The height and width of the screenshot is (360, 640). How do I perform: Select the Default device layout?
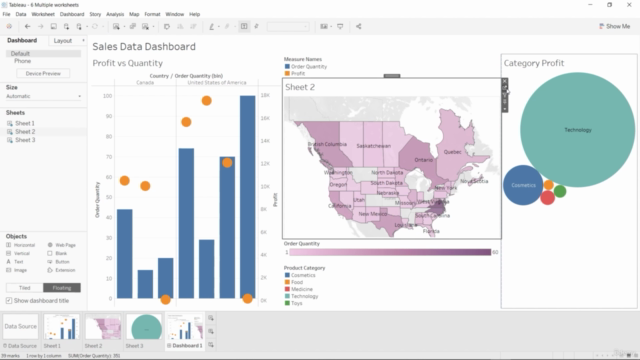coord(43,53)
